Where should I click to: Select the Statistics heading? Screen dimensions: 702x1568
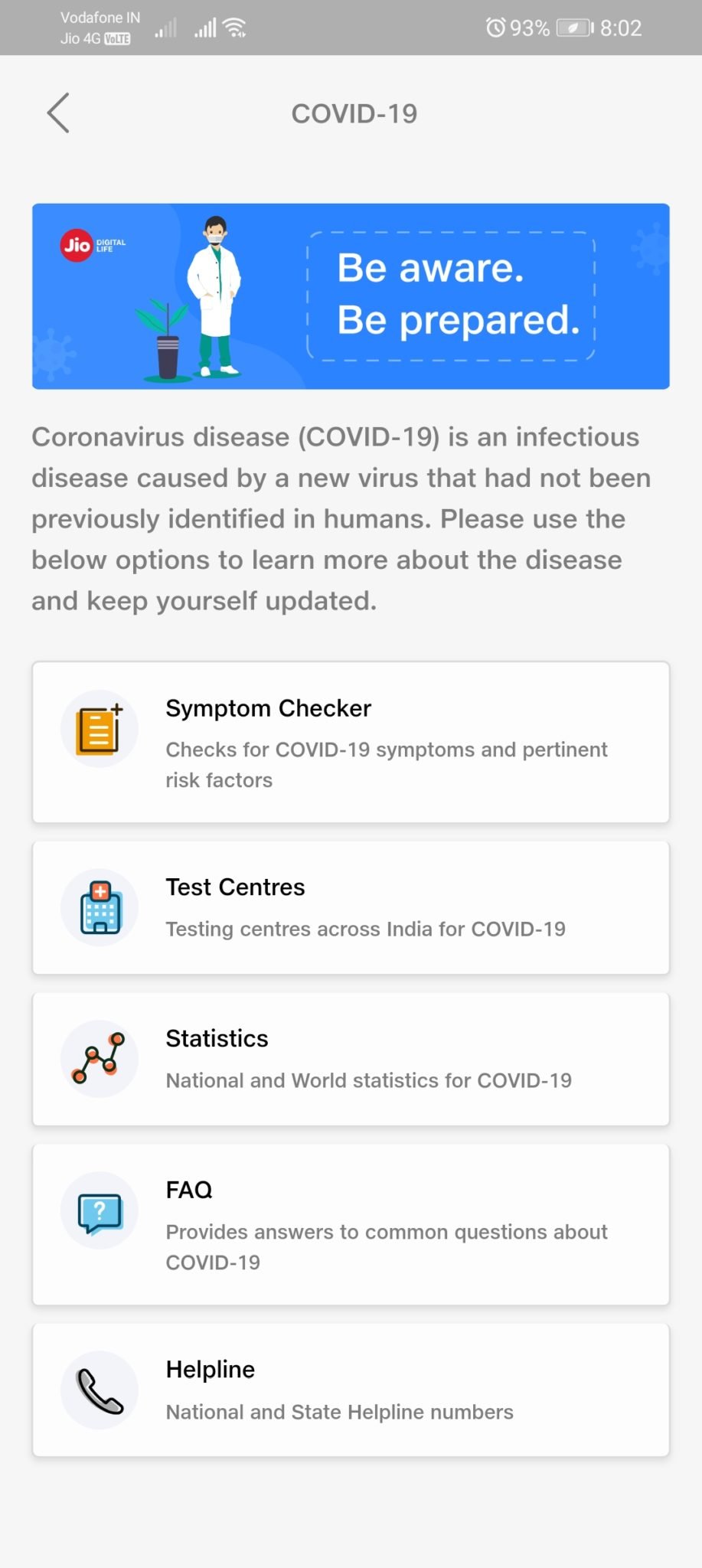point(217,1039)
